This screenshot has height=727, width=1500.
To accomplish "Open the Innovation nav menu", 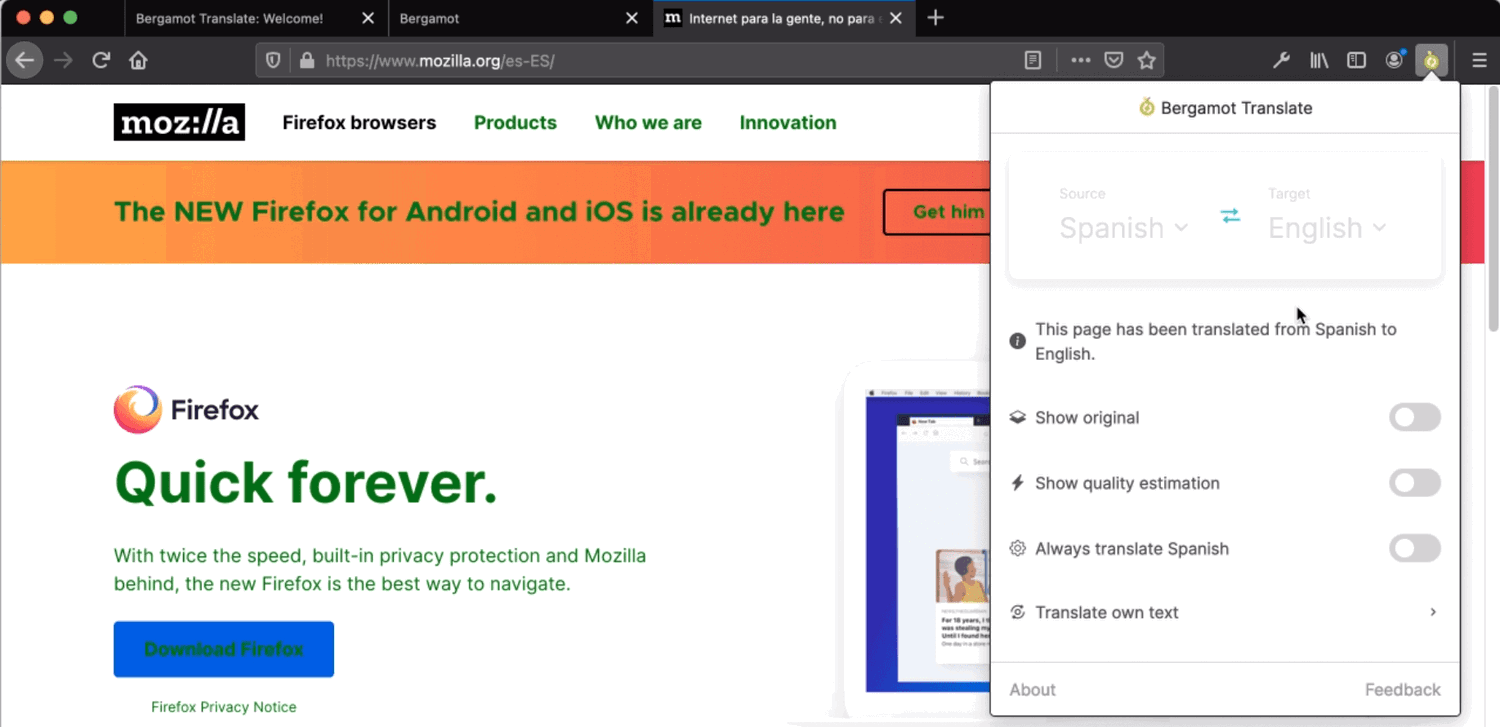I will 788,123.
